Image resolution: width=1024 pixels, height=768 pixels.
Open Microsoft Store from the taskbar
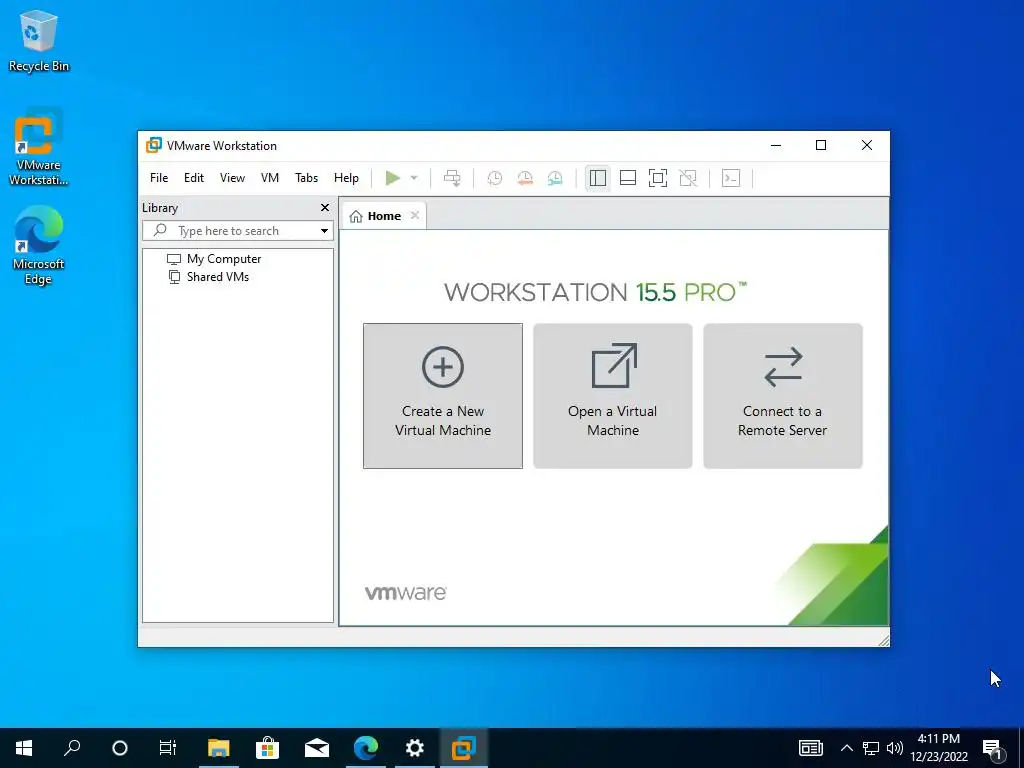coord(267,748)
